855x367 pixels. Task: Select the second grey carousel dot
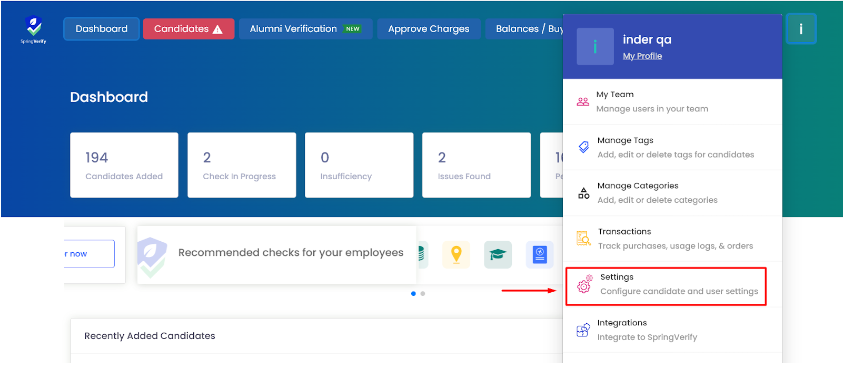[x=423, y=293]
